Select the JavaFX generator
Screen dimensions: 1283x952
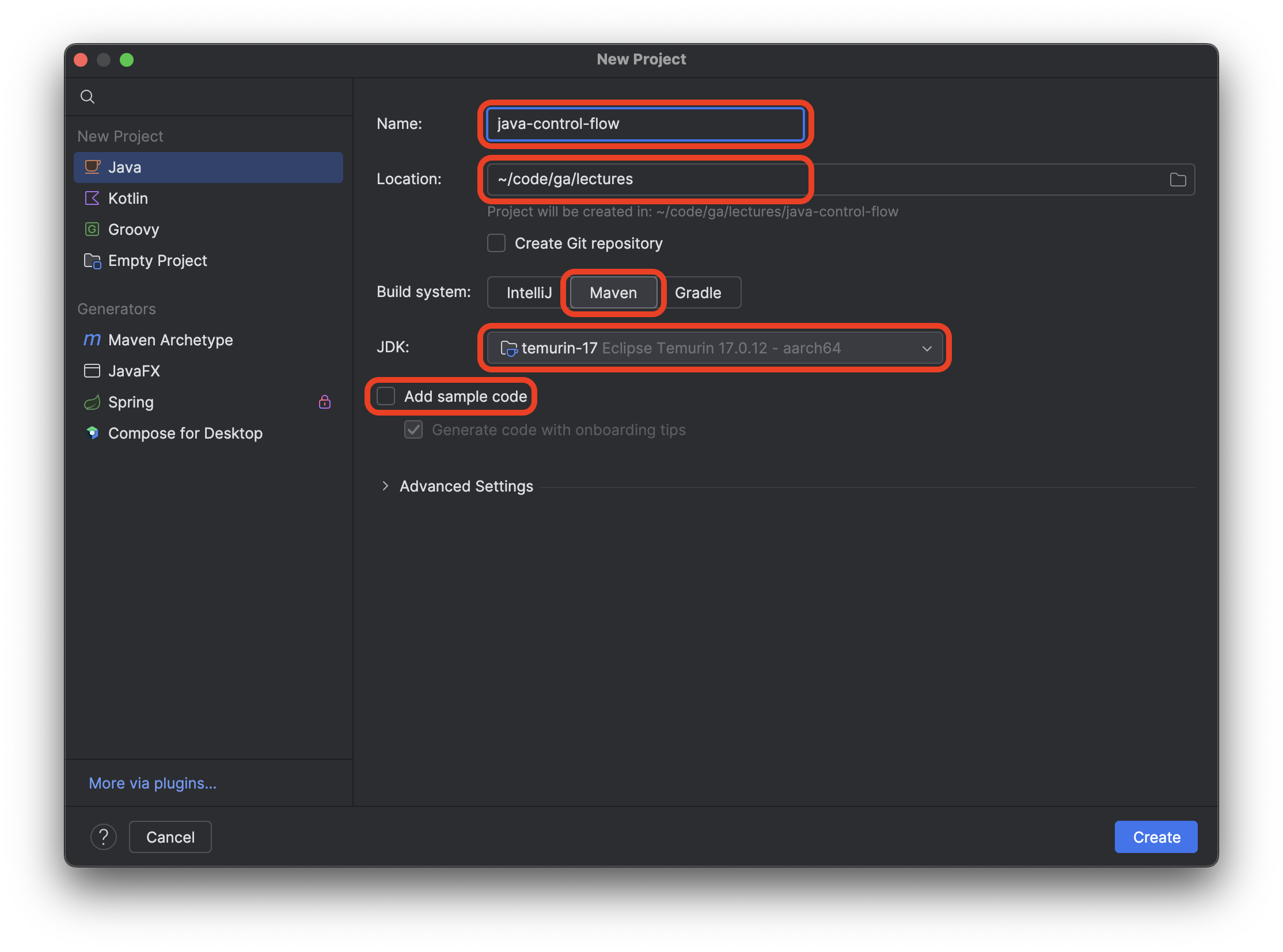pyautogui.click(x=134, y=371)
